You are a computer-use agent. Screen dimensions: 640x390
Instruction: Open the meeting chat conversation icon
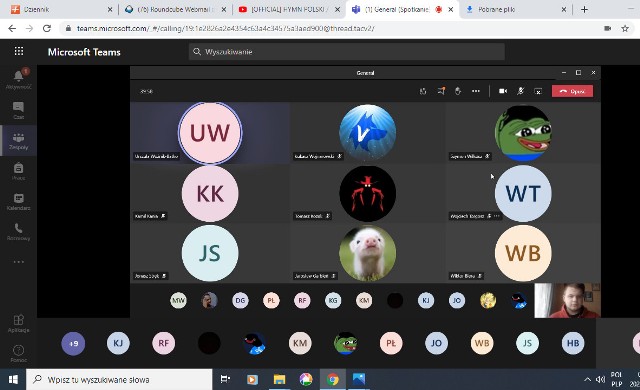441,91
